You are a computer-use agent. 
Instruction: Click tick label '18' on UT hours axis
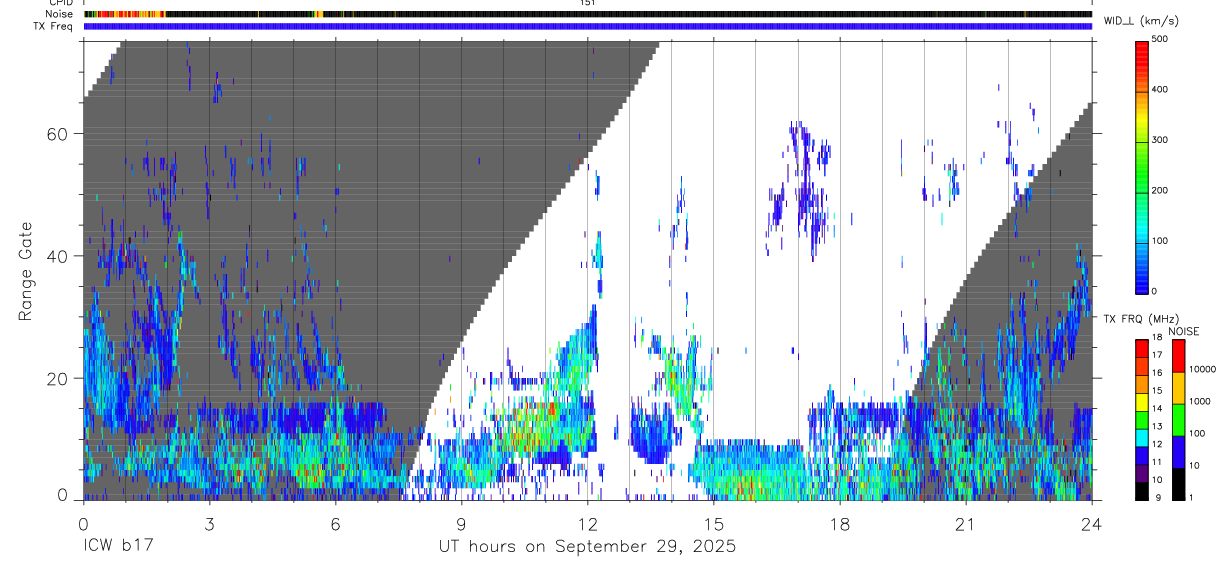point(839,524)
